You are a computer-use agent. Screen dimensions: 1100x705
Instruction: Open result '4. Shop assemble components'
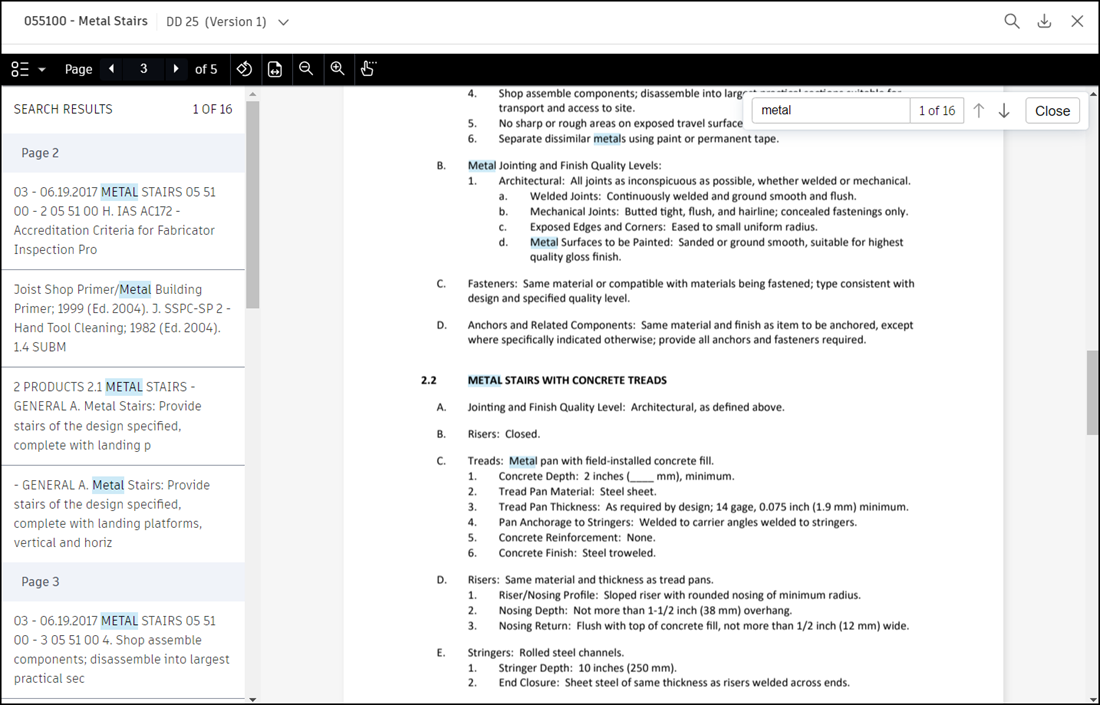click(x=123, y=650)
